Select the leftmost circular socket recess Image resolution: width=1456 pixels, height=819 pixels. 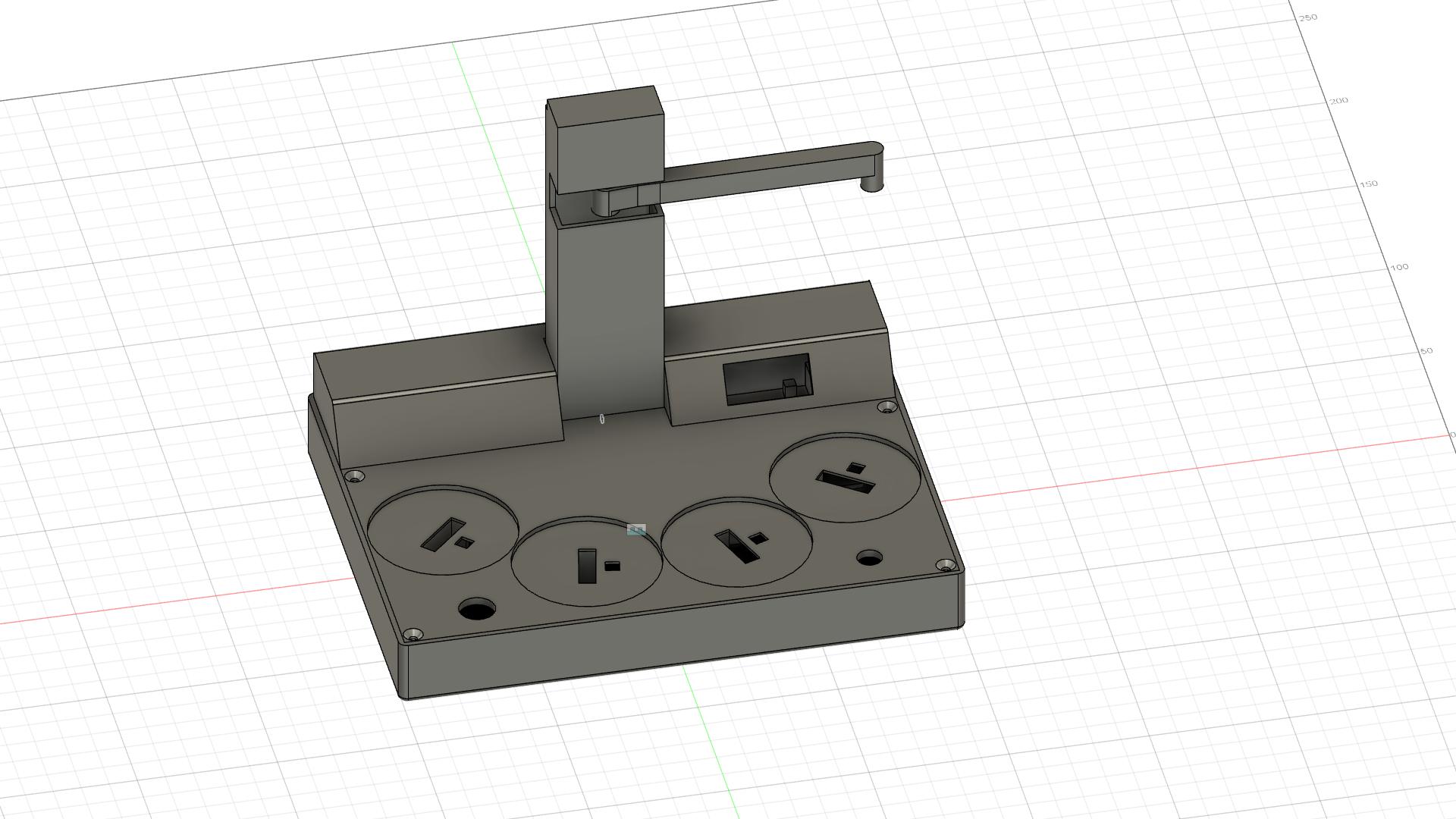pyautogui.click(x=444, y=529)
